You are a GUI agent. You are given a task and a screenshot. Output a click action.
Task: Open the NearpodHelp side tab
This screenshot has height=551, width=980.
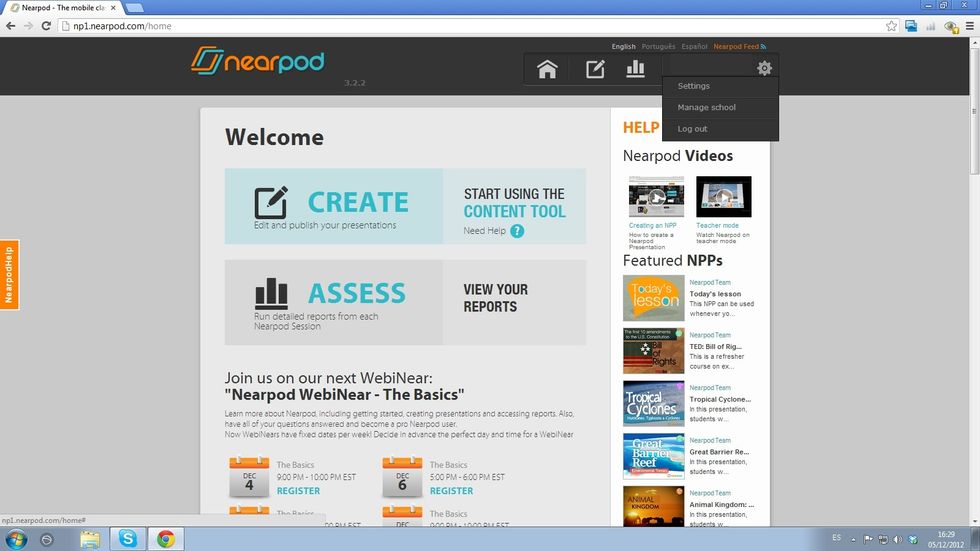(x=9, y=275)
